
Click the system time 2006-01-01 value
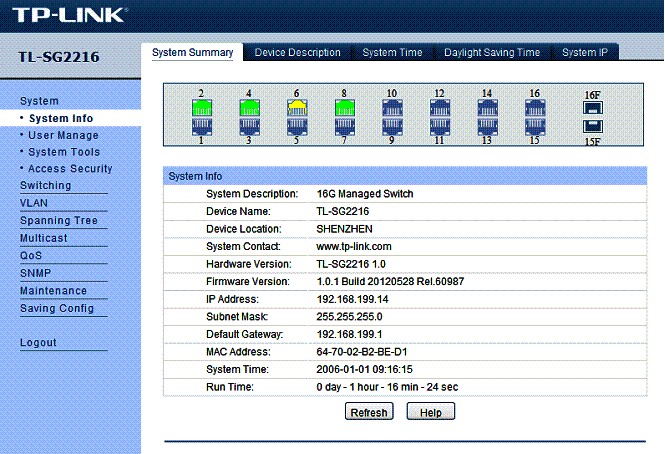point(364,369)
